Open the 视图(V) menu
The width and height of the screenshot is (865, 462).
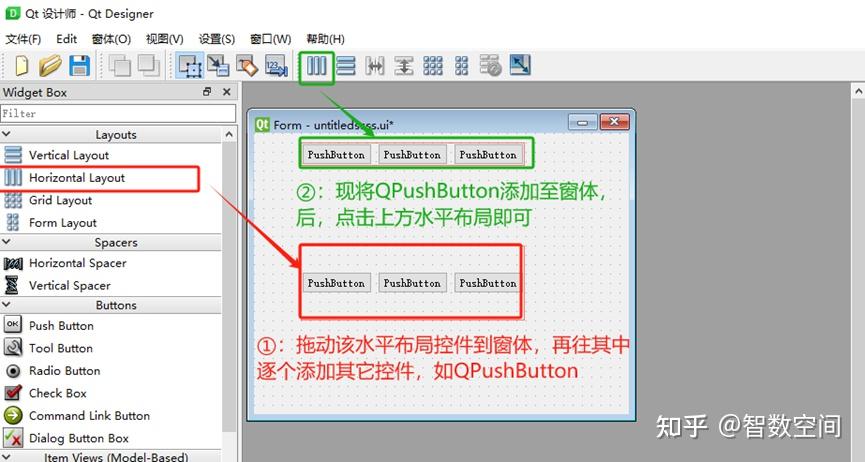click(x=164, y=39)
